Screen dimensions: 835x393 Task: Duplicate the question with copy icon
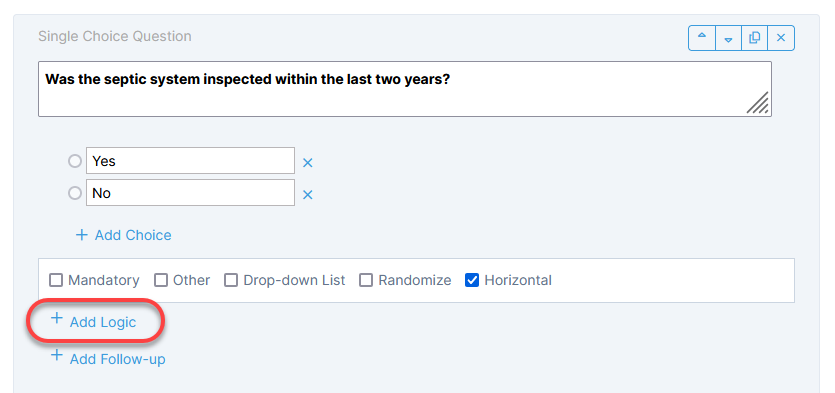[755, 38]
